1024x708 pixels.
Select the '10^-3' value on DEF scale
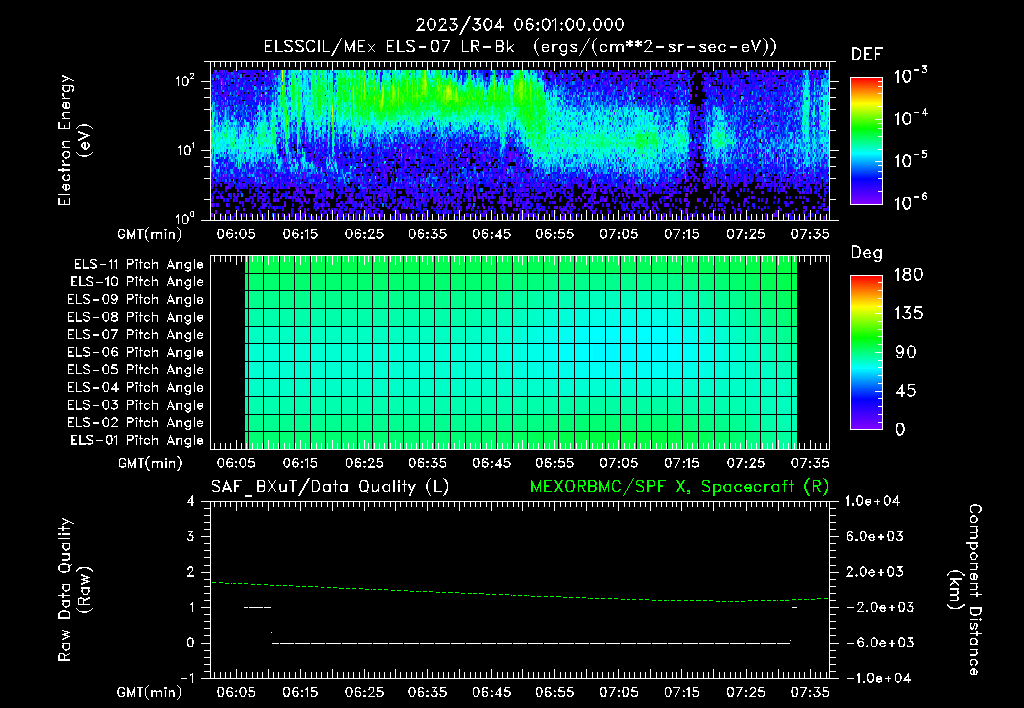click(x=910, y=76)
